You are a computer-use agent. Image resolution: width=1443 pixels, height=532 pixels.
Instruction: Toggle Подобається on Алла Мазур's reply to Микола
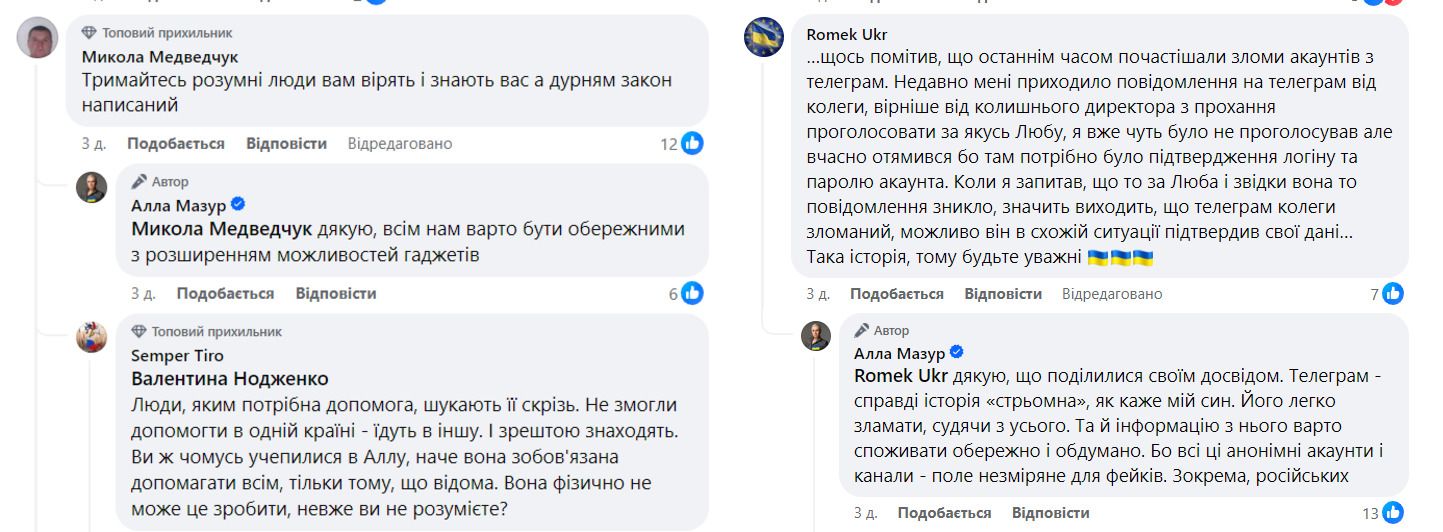tap(225, 293)
